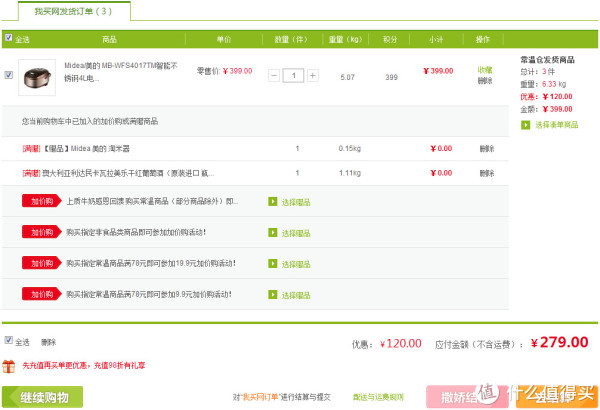Click the quantity input field
The height and width of the screenshot is (410, 600).
(293, 75)
